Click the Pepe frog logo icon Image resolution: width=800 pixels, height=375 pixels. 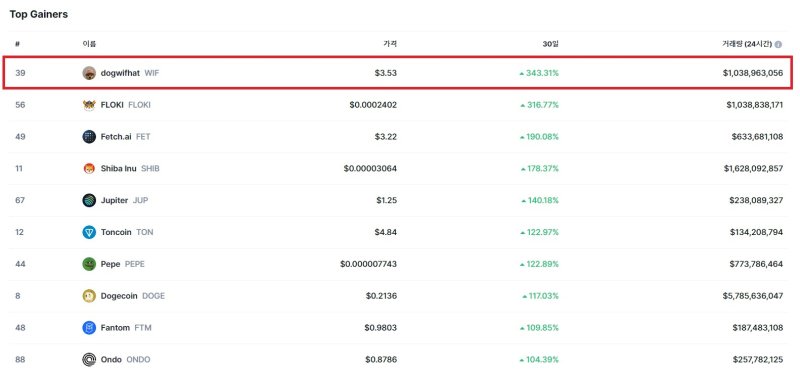[x=89, y=264]
